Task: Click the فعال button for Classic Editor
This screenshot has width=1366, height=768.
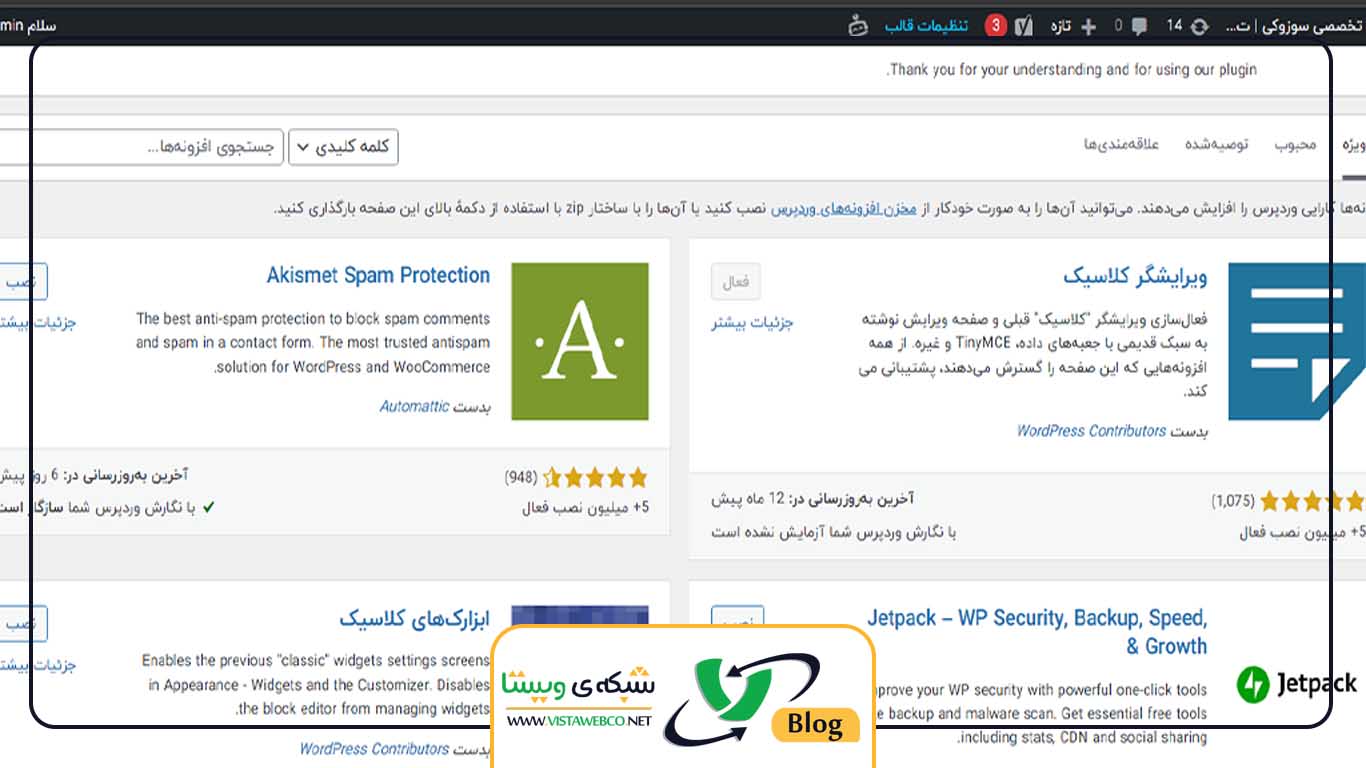Action: pyautogui.click(x=735, y=282)
